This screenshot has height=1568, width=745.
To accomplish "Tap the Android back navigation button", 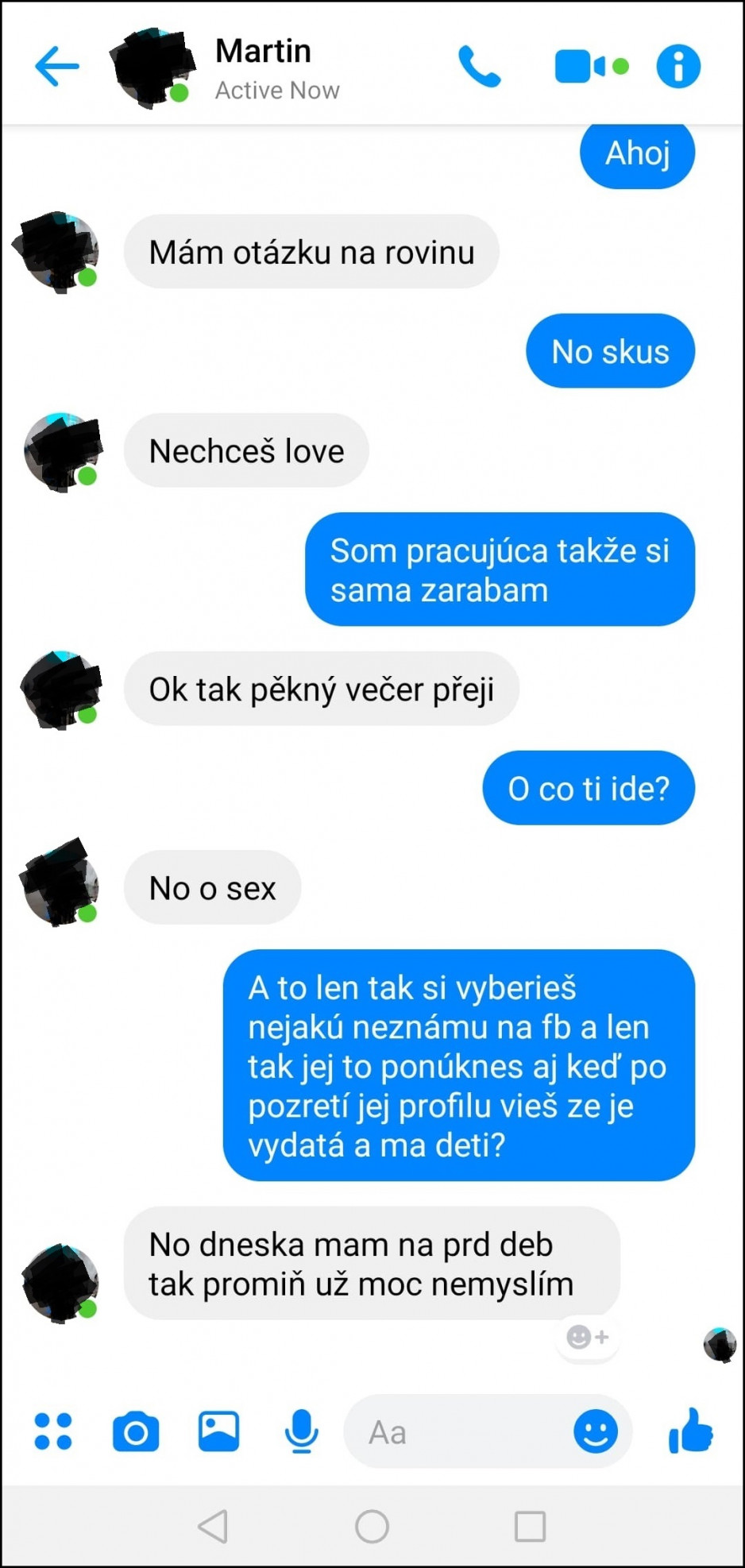I will (213, 1526).
